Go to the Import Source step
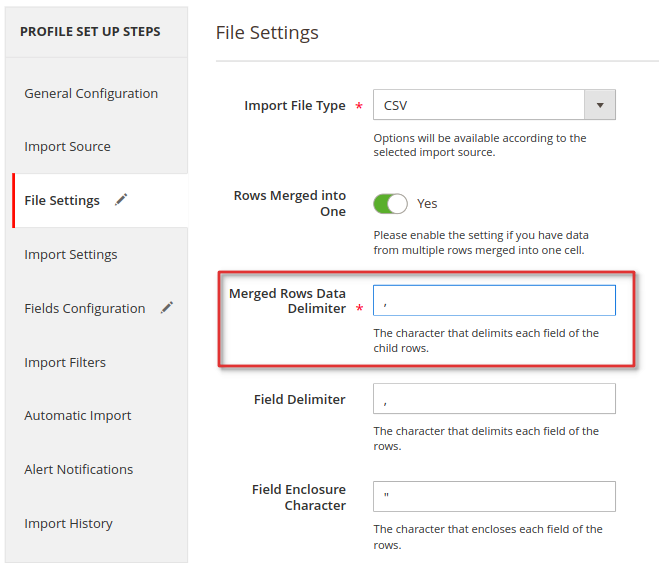Viewport: 659px width, 581px height. [x=67, y=146]
